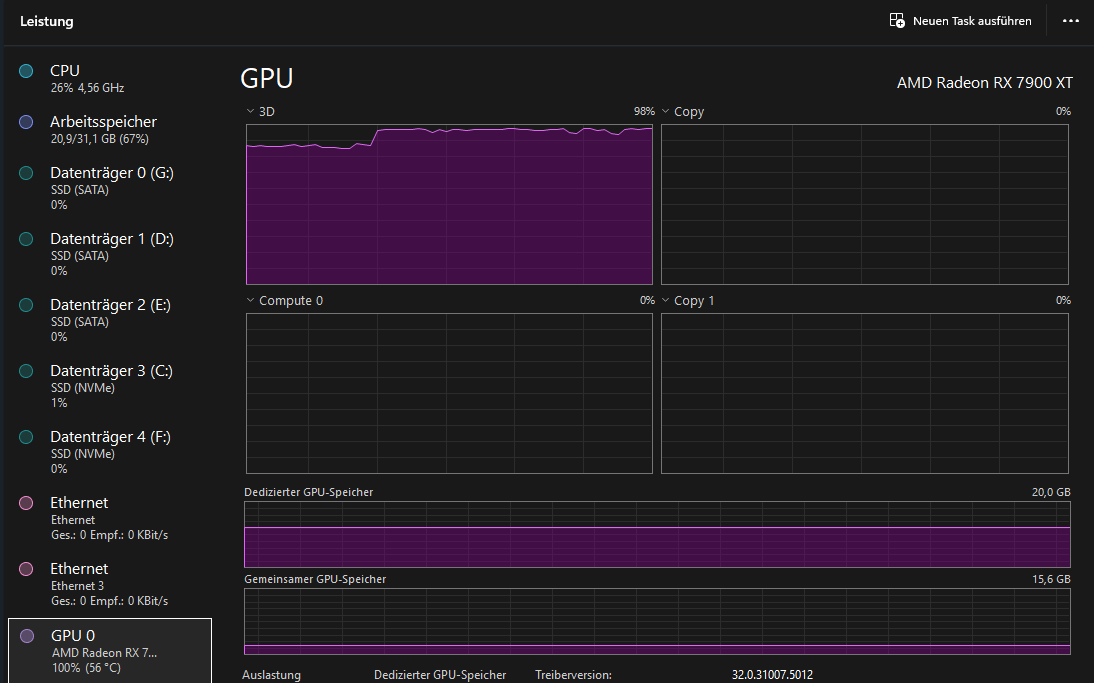Select the Ethernet 3 adapter entry
The height and width of the screenshot is (683, 1094).
tap(110, 583)
